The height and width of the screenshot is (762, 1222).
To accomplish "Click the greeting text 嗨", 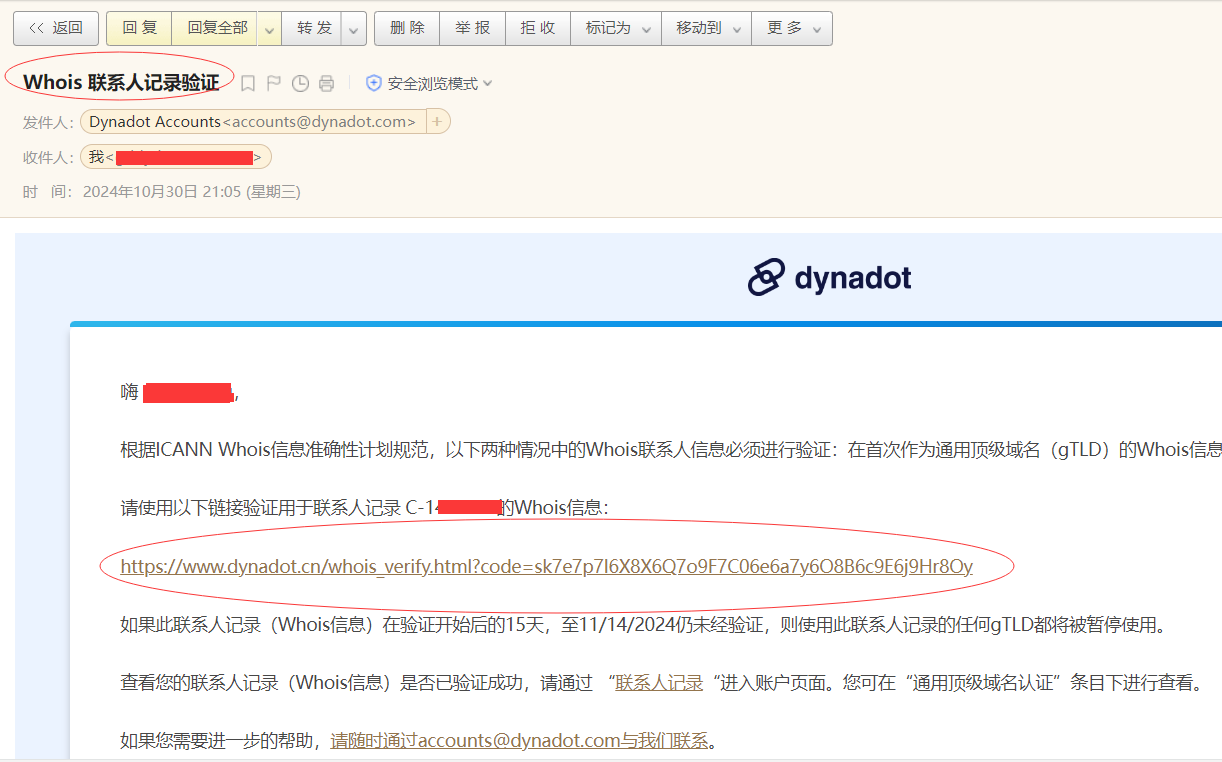I will point(129,392).
